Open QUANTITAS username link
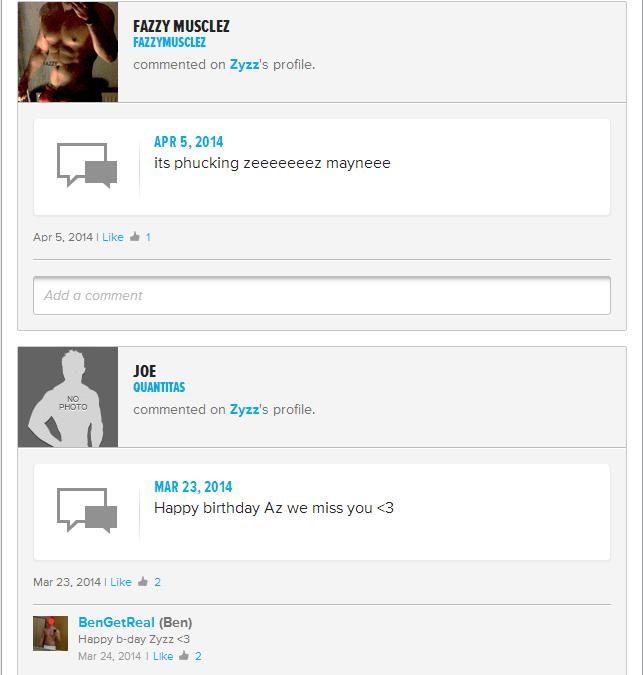 coord(159,387)
